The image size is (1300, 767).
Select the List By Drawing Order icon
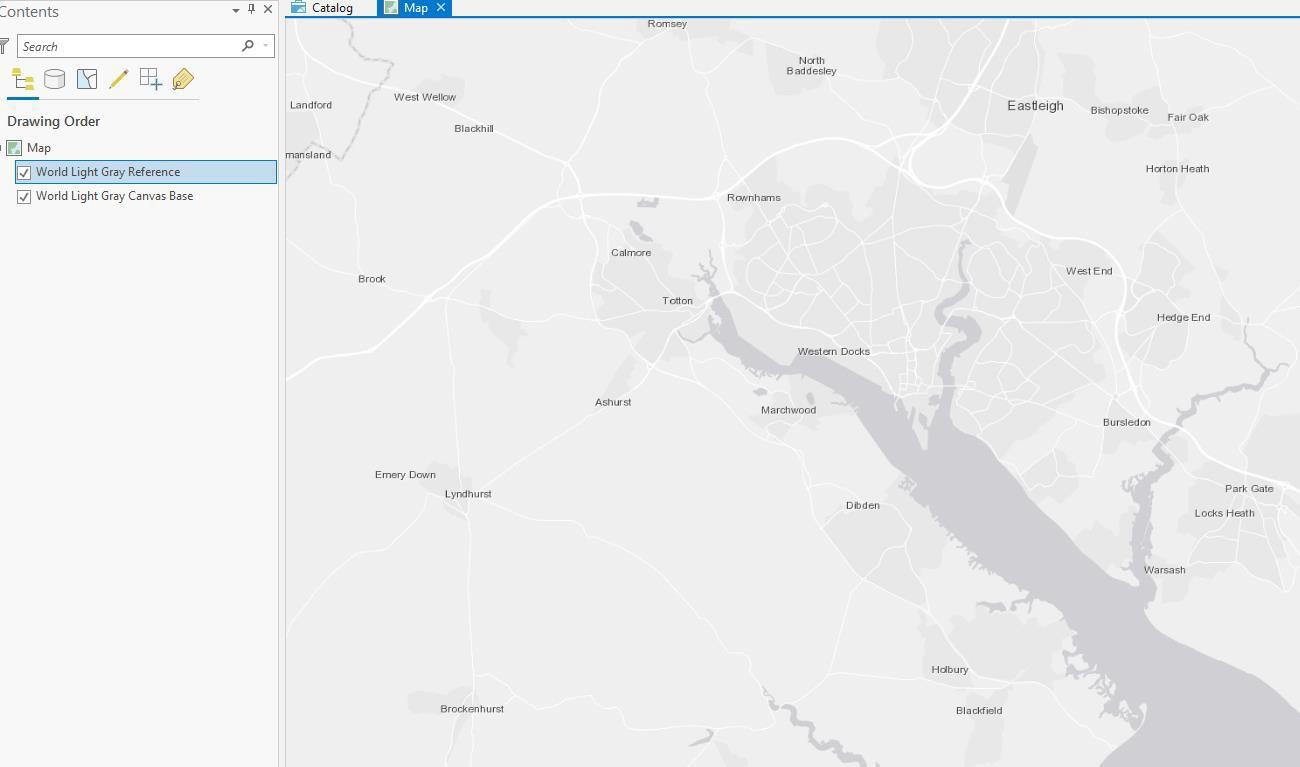click(x=22, y=78)
